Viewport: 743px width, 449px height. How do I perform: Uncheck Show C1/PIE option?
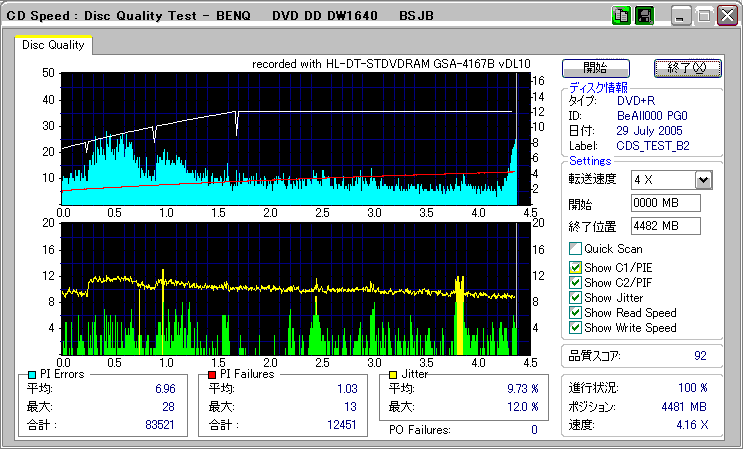(575, 268)
